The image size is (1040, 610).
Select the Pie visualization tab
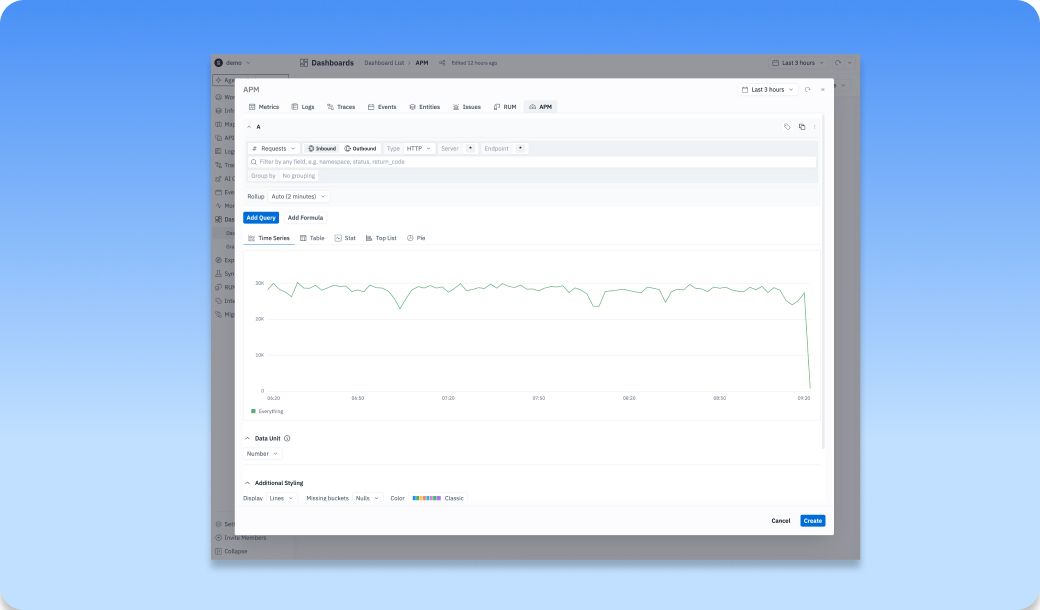[x=416, y=238]
